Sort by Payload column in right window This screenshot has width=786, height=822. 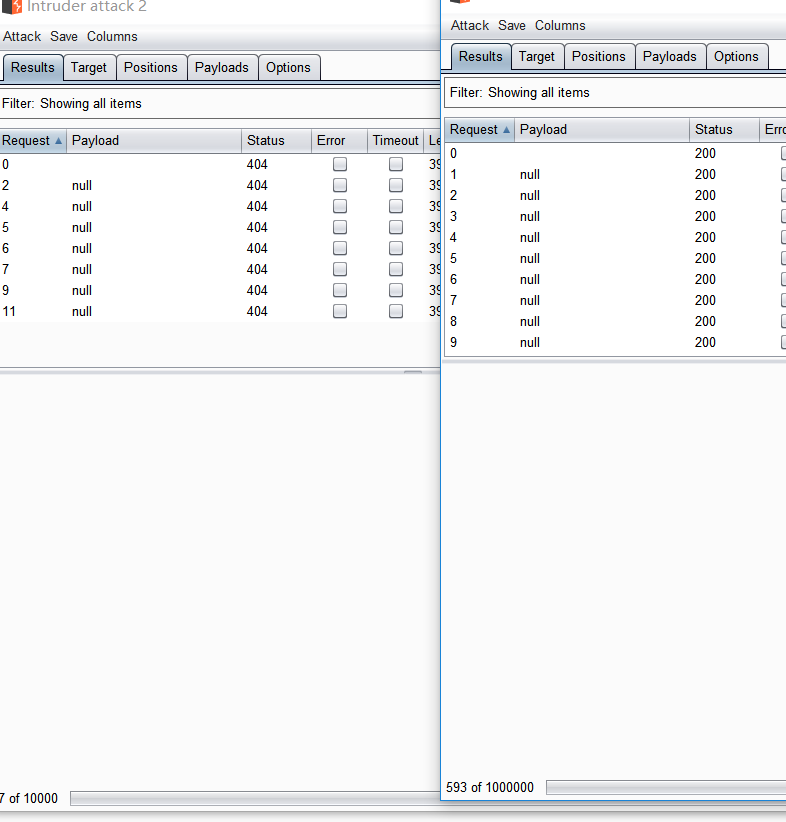(602, 129)
